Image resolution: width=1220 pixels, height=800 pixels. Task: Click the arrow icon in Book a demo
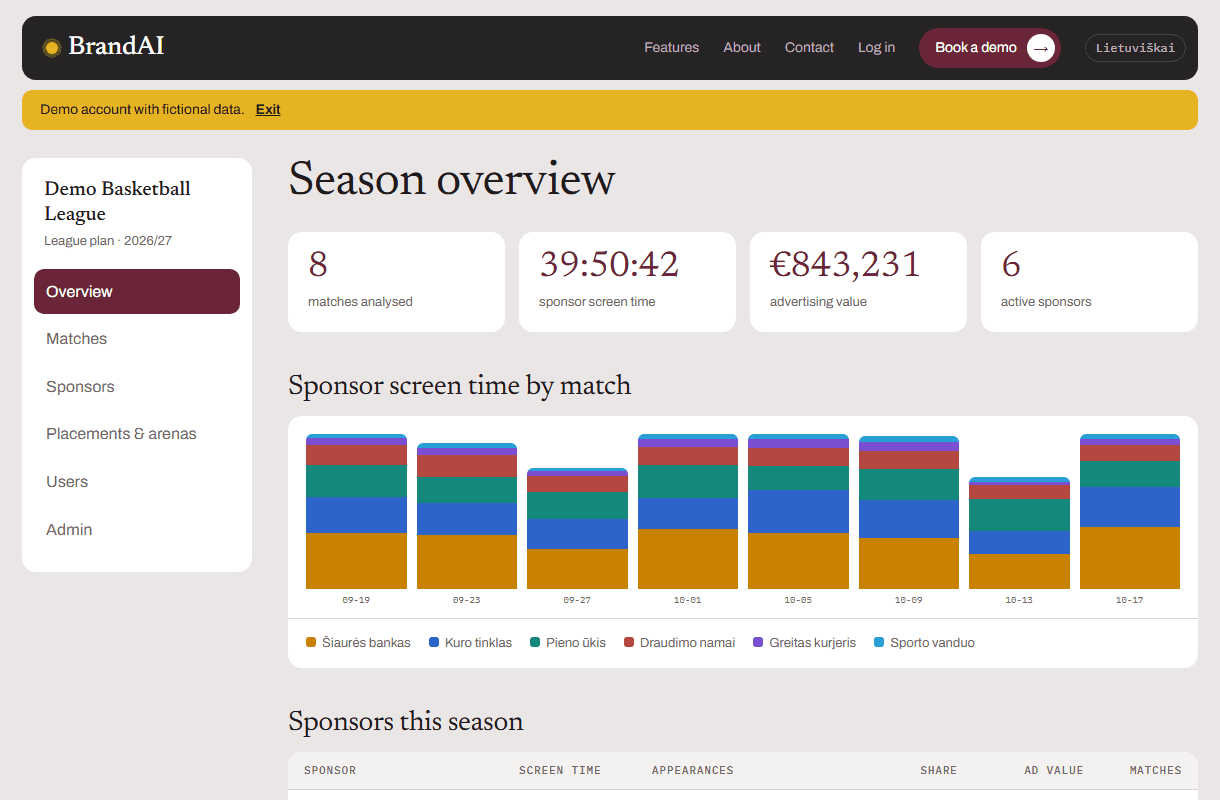(1041, 47)
